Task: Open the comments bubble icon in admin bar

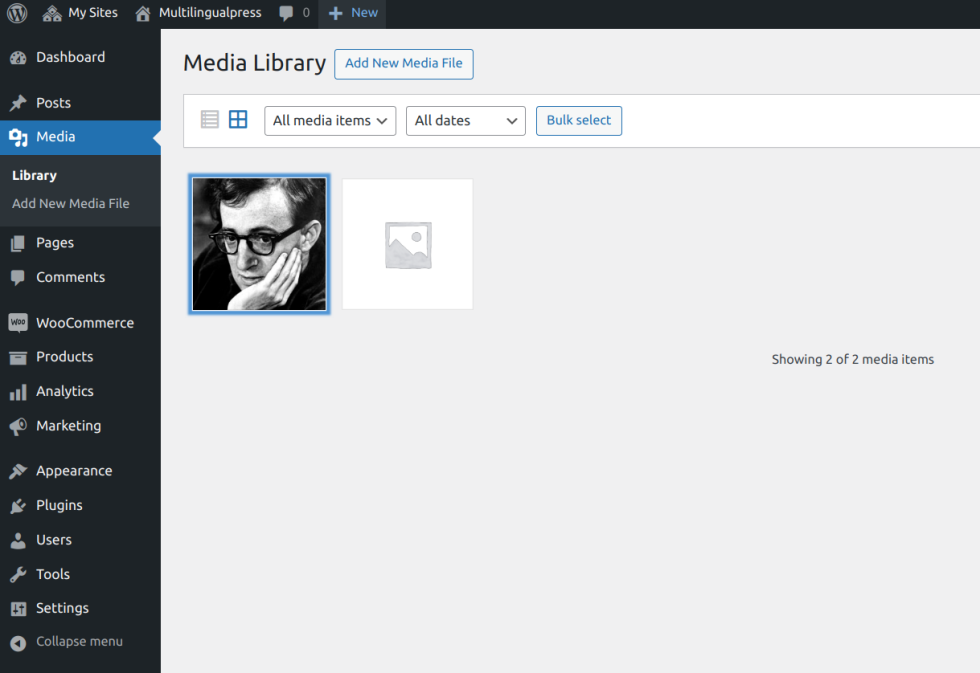Action: click(286, 13)
